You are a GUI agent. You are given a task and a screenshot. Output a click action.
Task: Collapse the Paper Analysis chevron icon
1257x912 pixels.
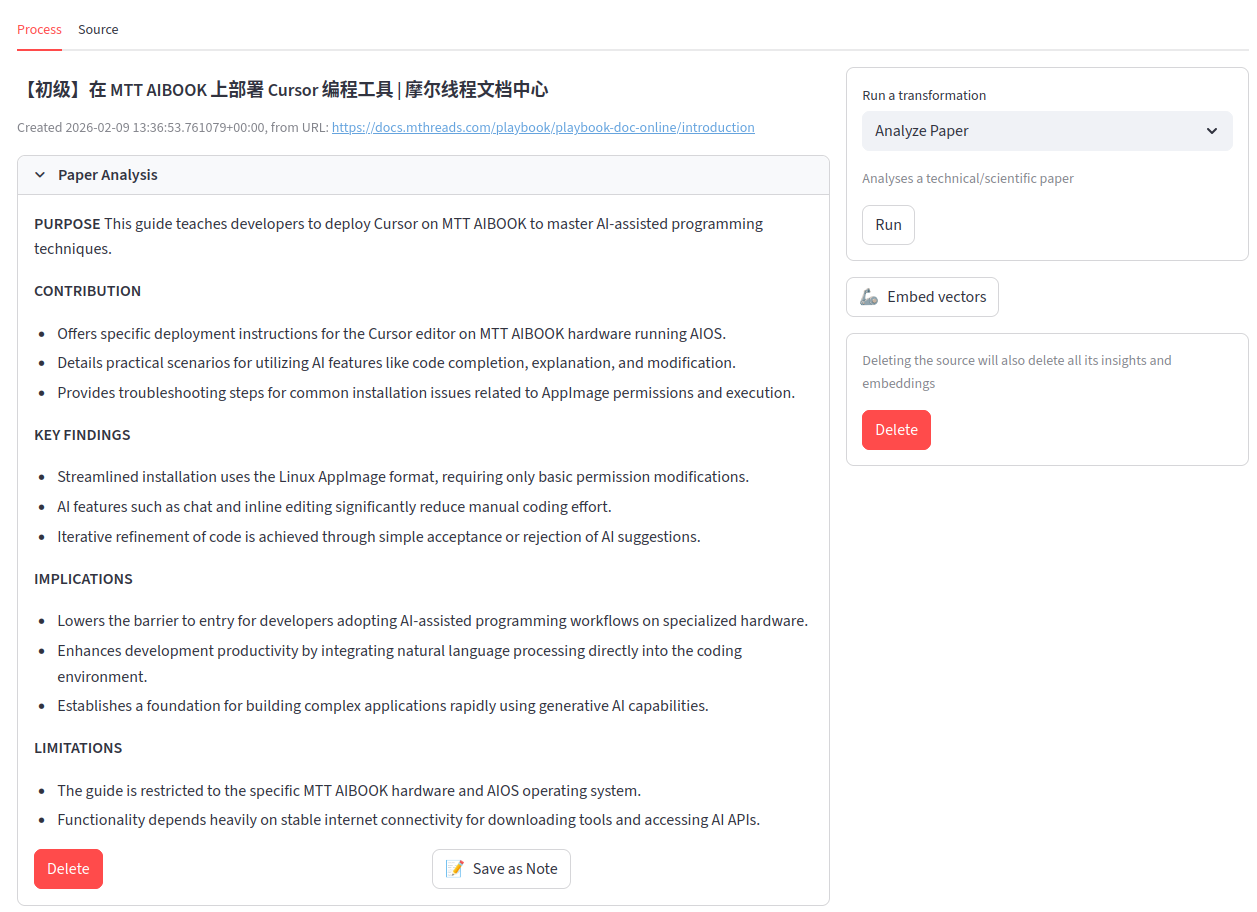point(40,175)
